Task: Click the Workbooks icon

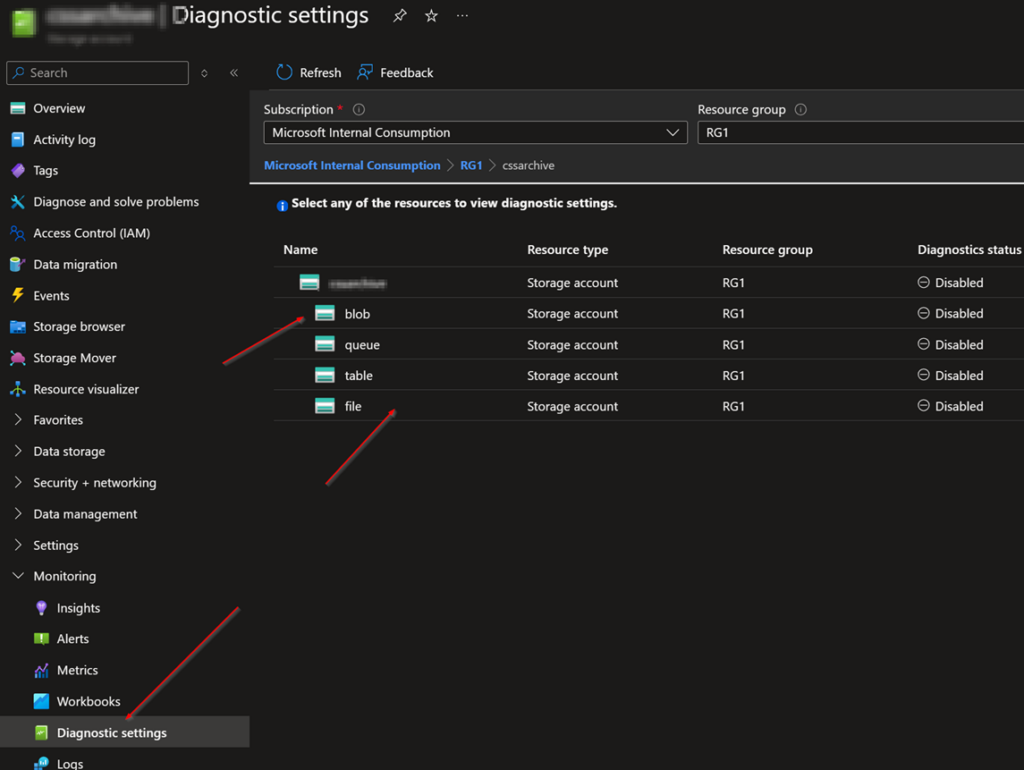Action: 41,701
